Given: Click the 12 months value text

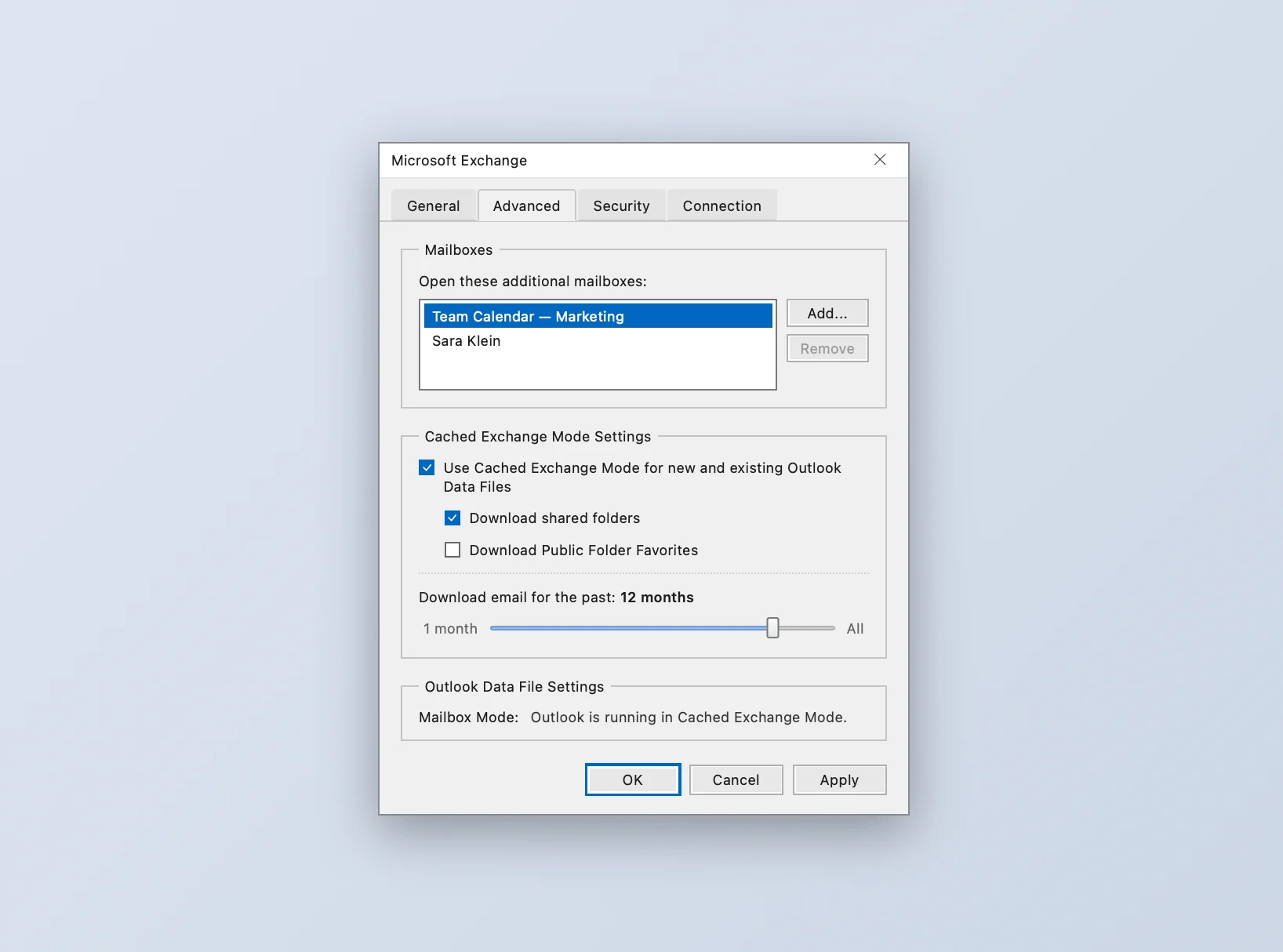Looking at the screenshot, I should click(657, 597).
